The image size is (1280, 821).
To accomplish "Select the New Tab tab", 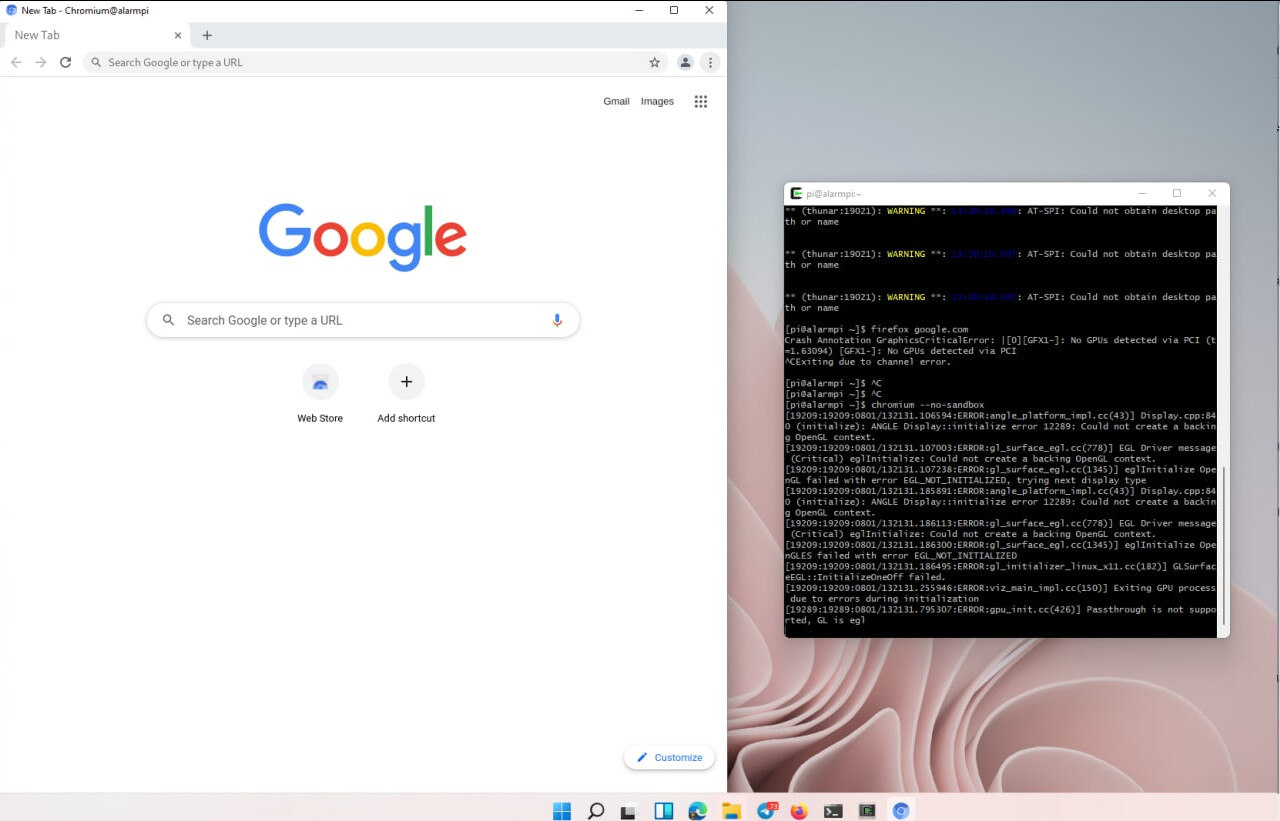I will pyautogui.click(x=97, y=35).
